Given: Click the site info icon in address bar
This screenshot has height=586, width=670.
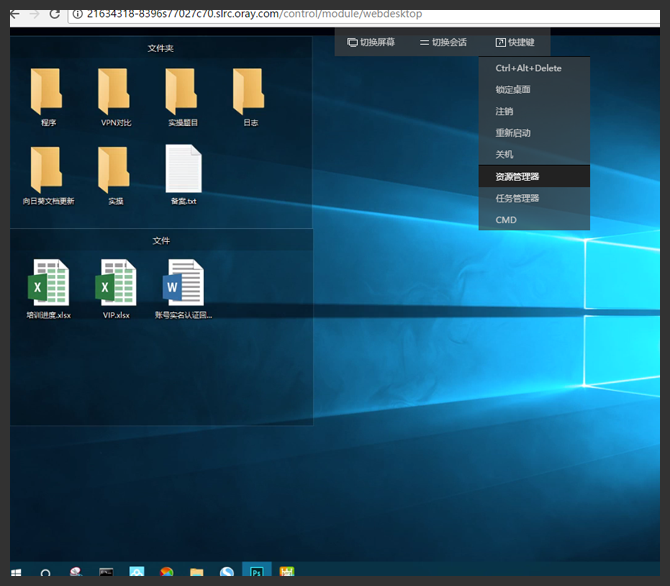Looking at the screenshot, I should click(x=77, y=14).
